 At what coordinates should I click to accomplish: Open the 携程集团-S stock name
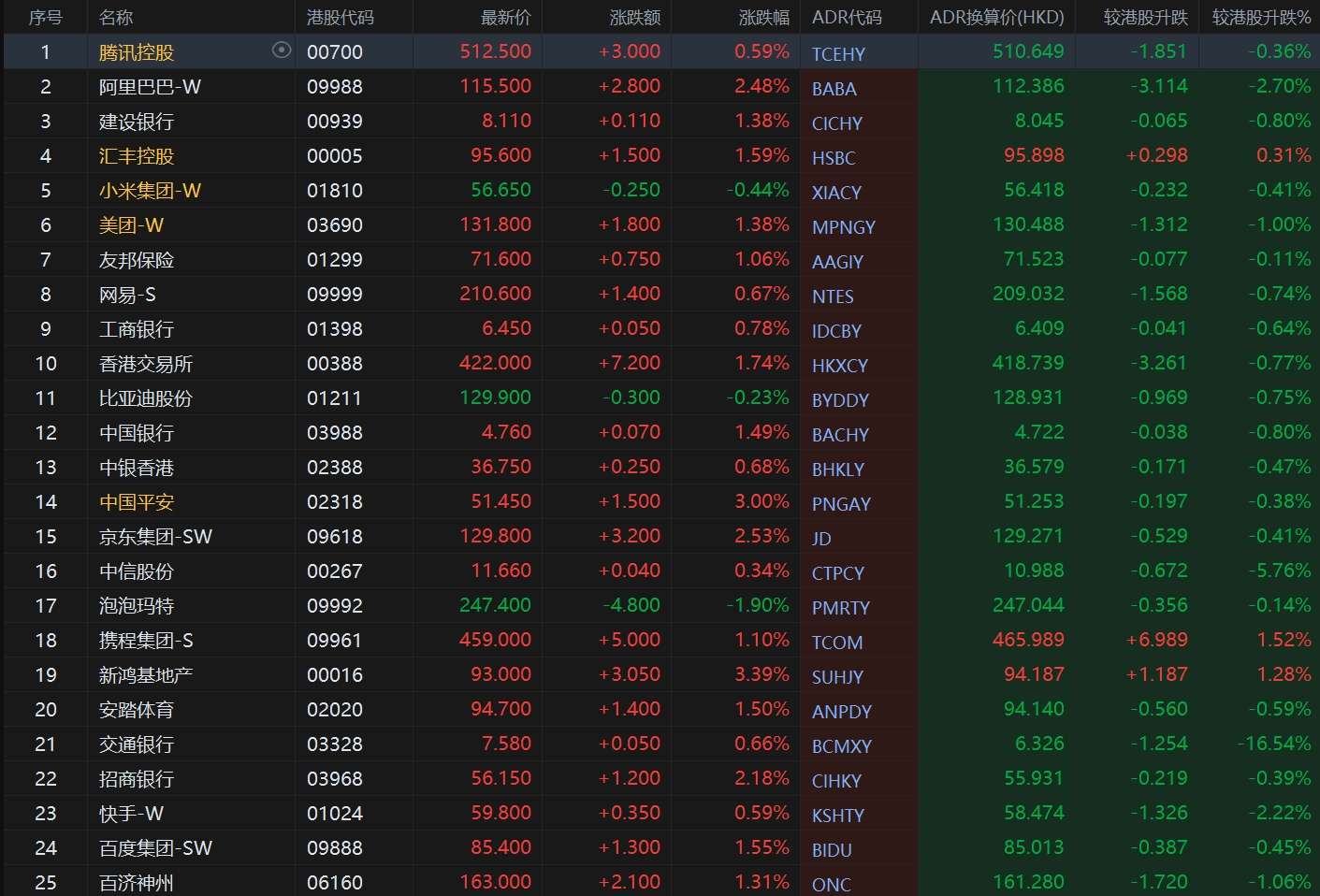click(x=146, y=641)
